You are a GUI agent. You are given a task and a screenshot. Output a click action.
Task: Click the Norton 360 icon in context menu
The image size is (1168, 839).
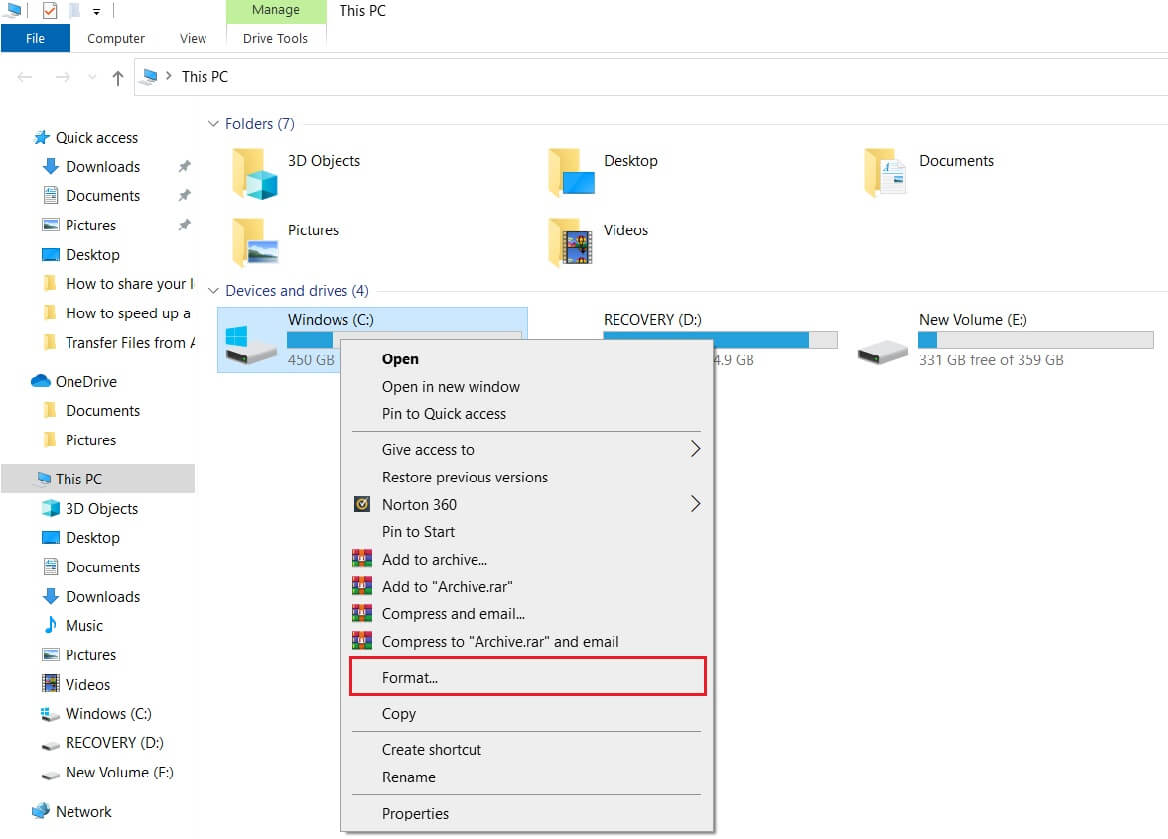362,504
